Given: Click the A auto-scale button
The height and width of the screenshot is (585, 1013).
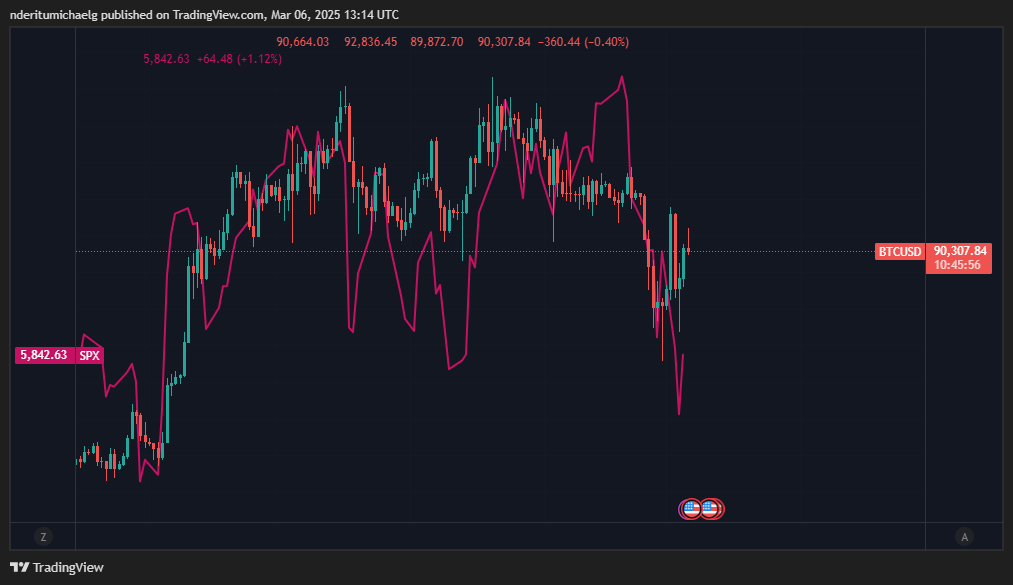Looking at the screenshot, I should tap(965, 537).
